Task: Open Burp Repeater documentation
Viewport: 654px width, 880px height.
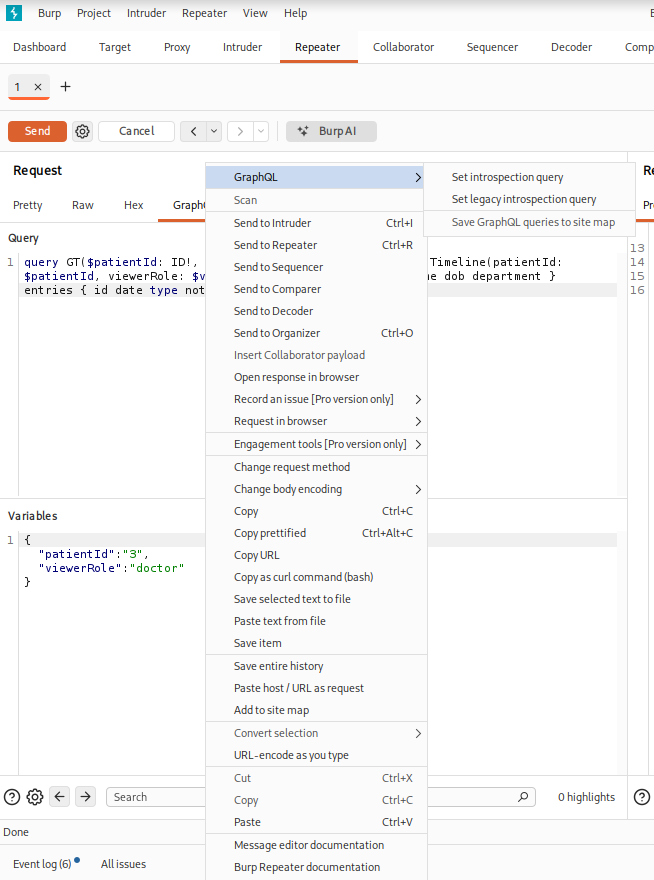Action: [316, 867]
